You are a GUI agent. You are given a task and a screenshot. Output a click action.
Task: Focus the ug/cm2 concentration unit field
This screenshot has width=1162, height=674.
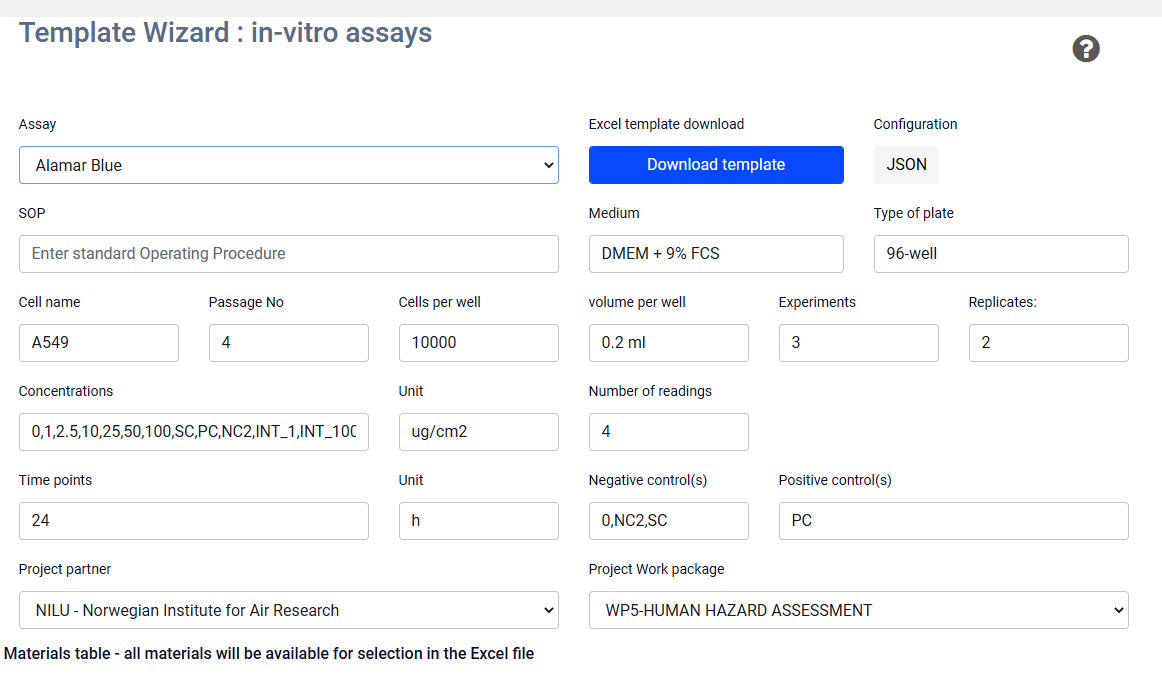tap(478, 432)
